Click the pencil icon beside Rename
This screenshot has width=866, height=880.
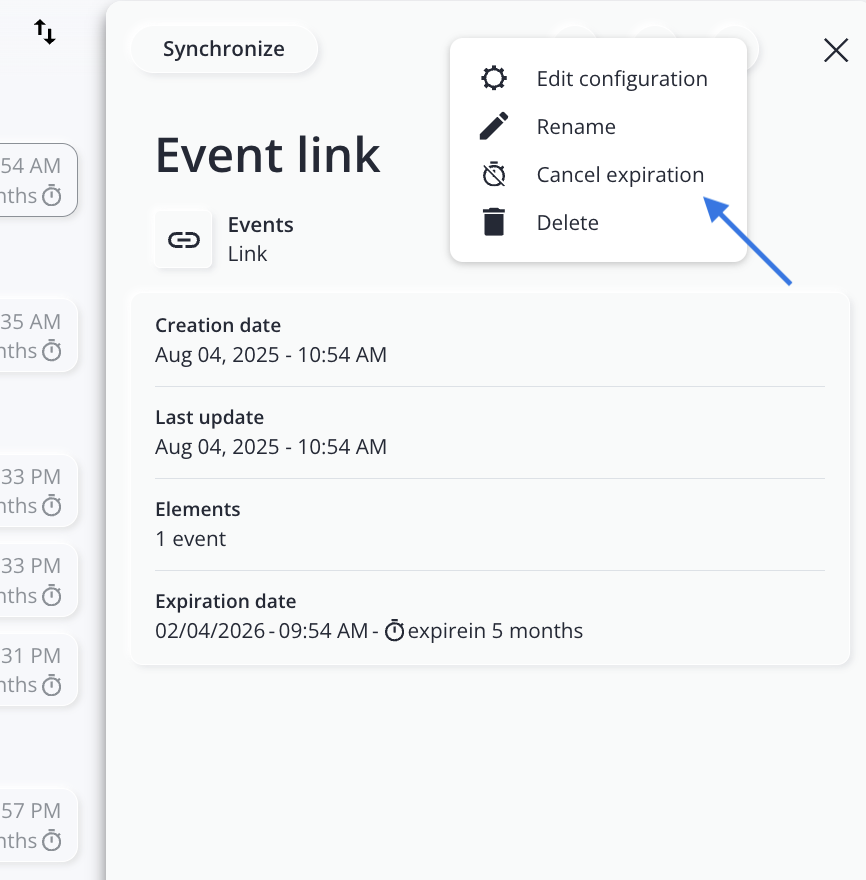(x=493, y=127)
